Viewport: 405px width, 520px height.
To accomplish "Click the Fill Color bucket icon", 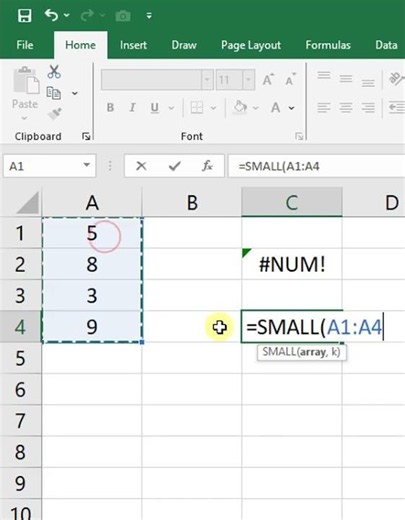I will (240, 107).
